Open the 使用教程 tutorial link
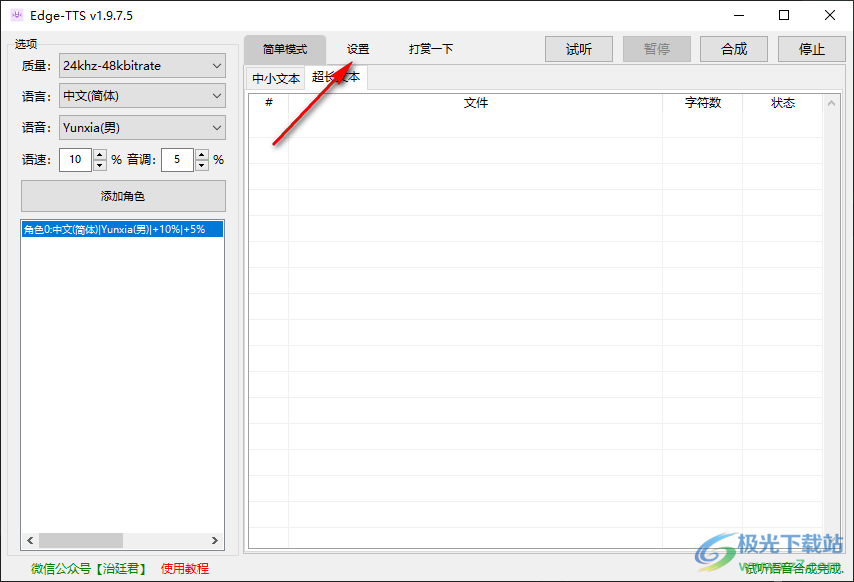This screenshot has height=582, width=854. [x=185, y=569]
